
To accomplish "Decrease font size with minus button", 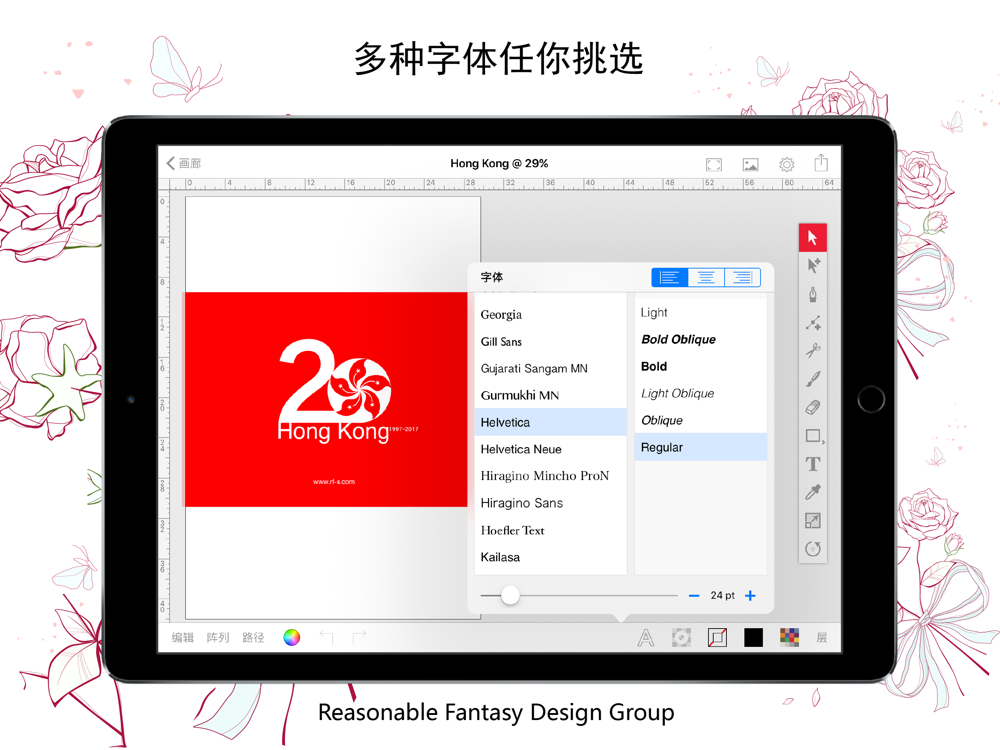I will pyautogui.click(x=694, y=596).
